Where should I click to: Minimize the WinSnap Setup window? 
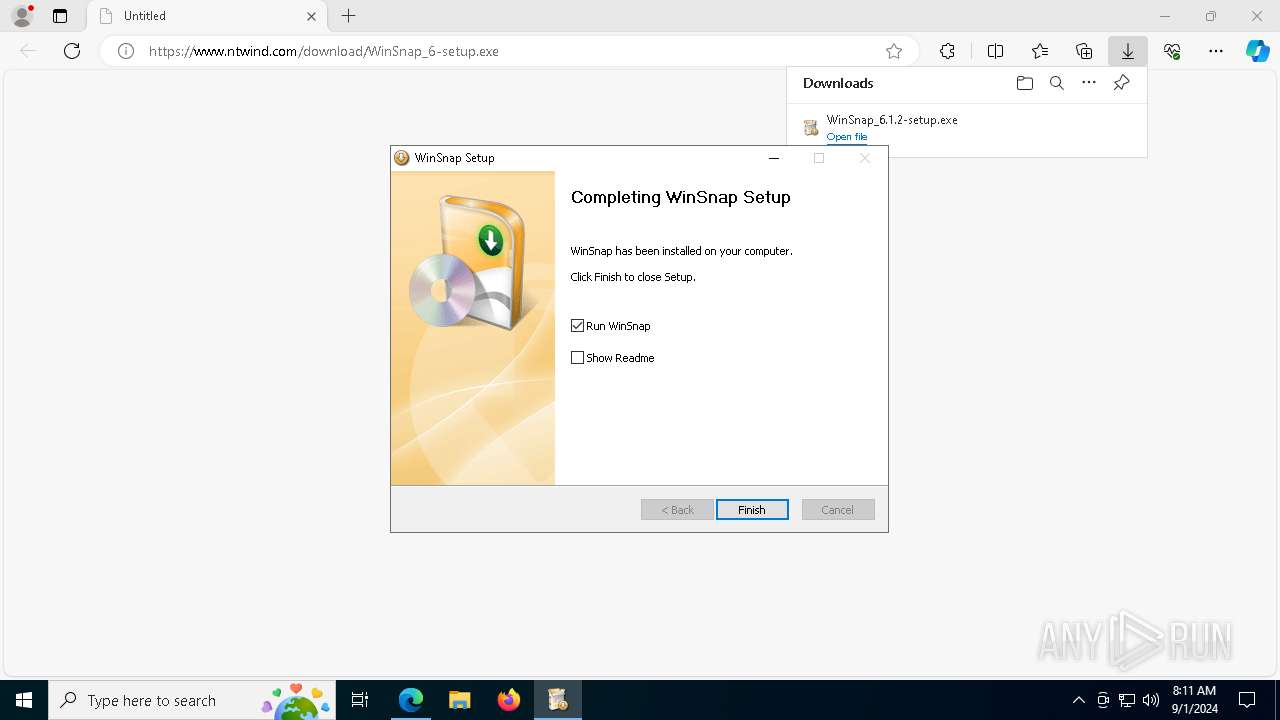point(774,158)
